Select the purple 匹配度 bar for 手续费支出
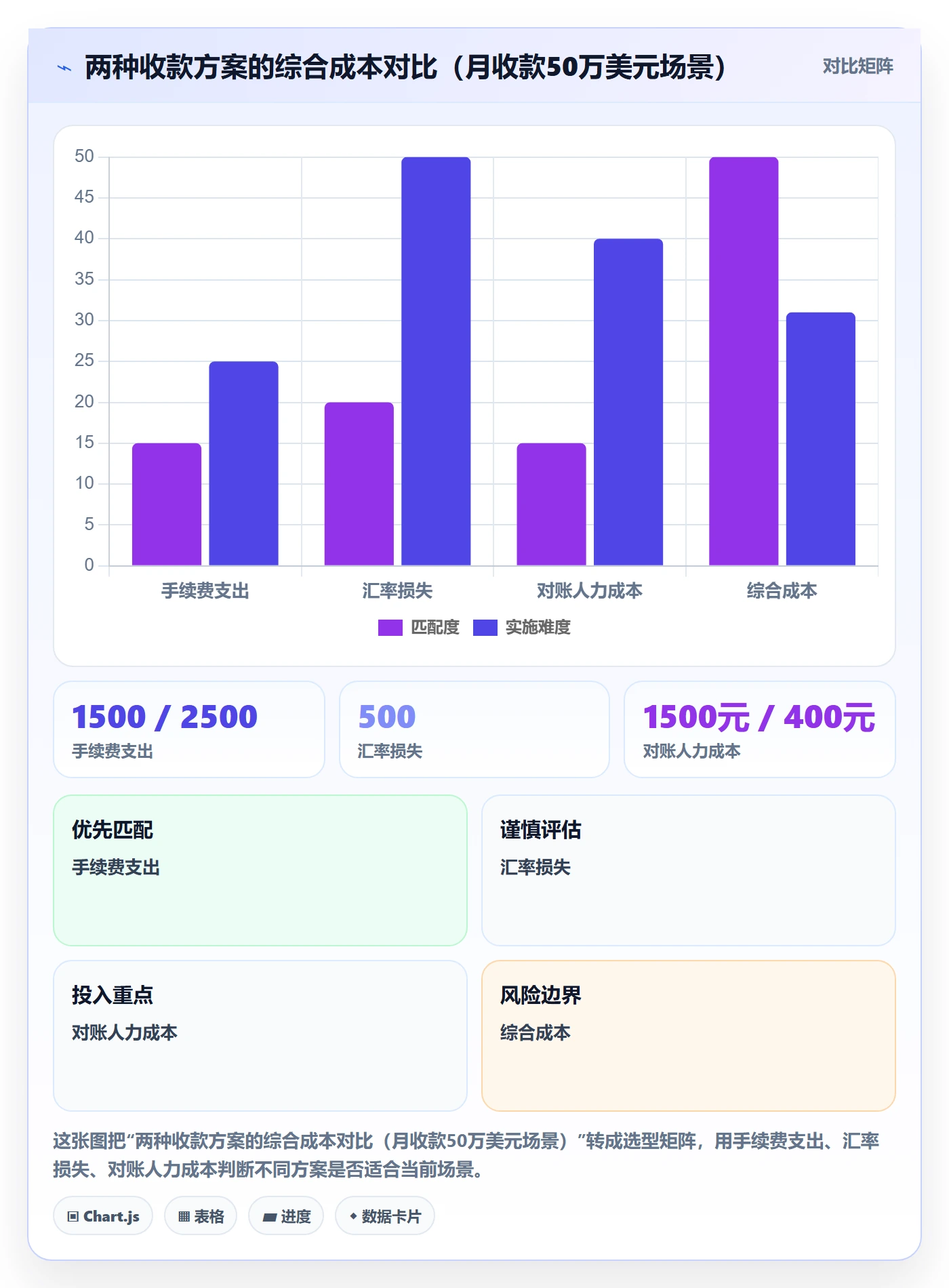The image size is (949, 1288). pos(167,504)
